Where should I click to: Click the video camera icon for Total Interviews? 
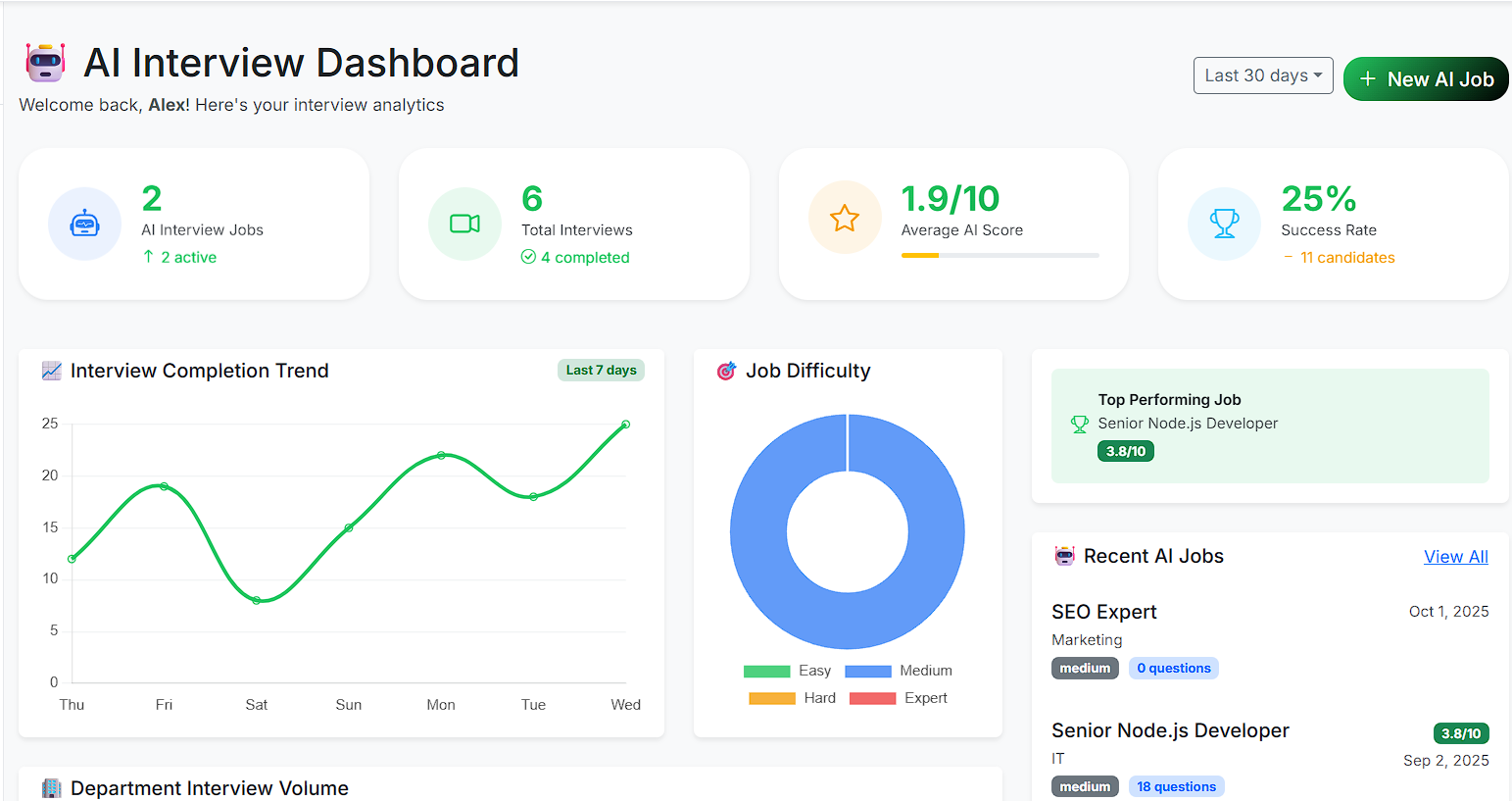tap(464, 225)
